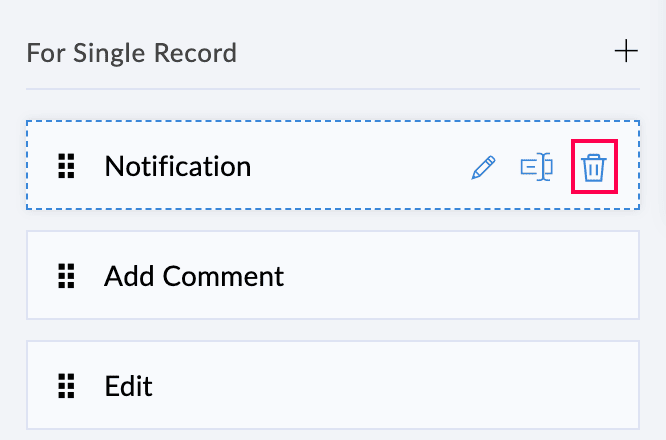666x440 pixels.
Task: Click the drag handle next to Edit
Action: pyautogui.click(x=67, y=385)
